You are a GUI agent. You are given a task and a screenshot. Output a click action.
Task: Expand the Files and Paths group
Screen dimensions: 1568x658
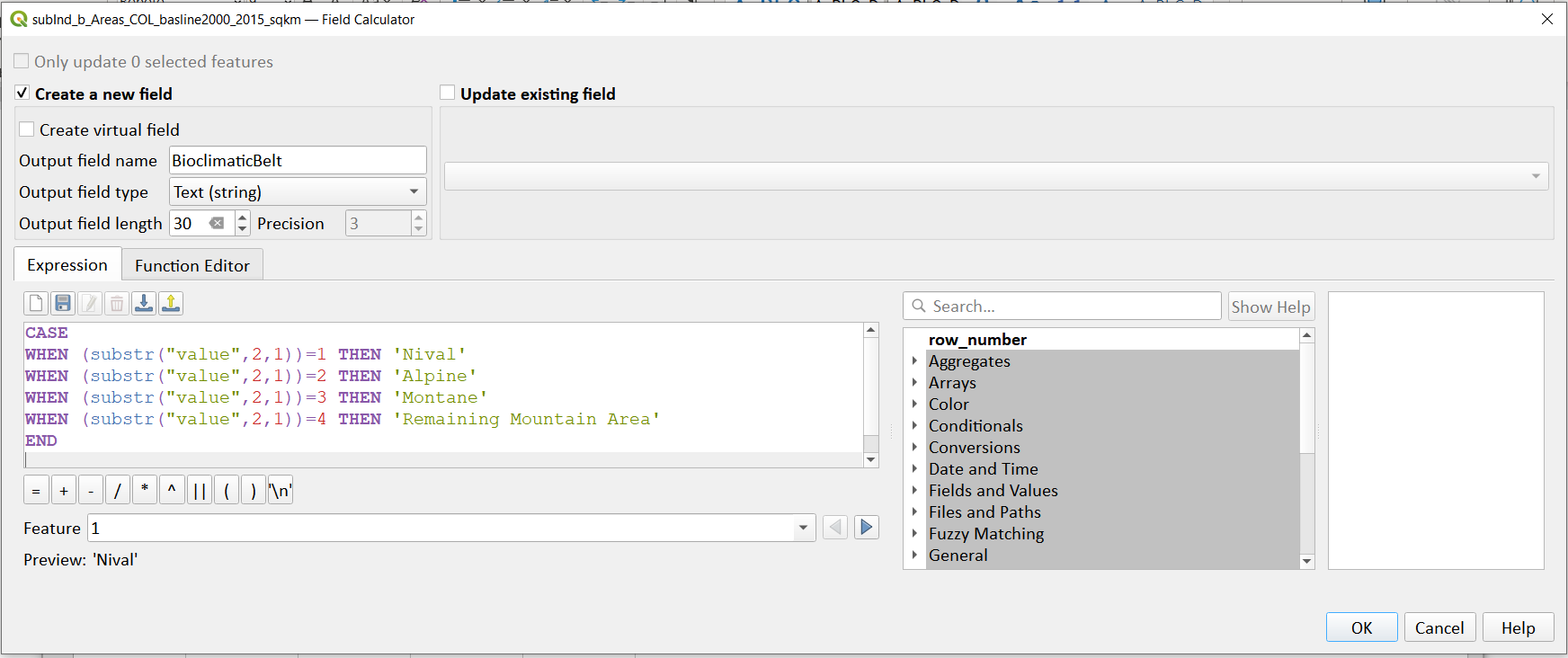914,511
